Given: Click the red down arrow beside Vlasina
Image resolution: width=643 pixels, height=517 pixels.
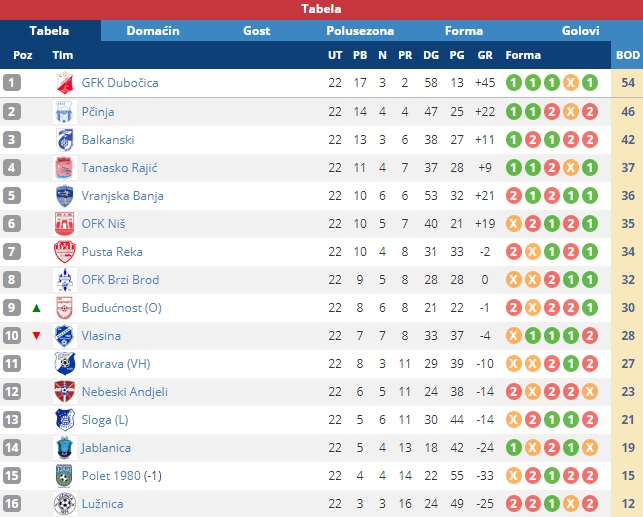Looking at the screenshot, I should 36,336.
